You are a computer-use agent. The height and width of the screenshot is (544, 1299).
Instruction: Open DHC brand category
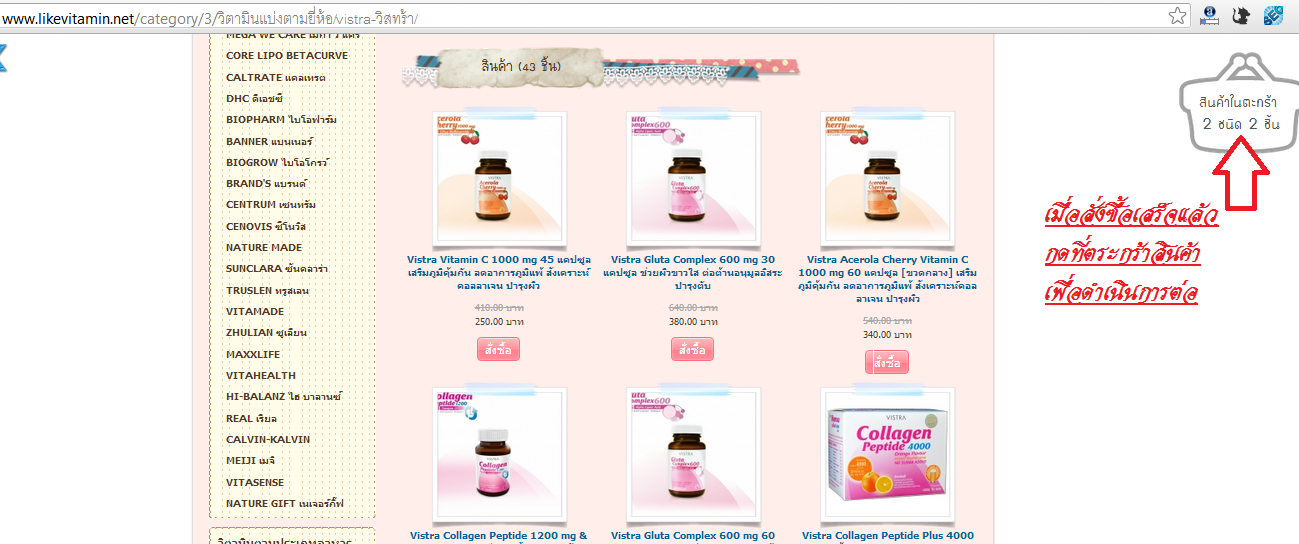click(254, 98)
